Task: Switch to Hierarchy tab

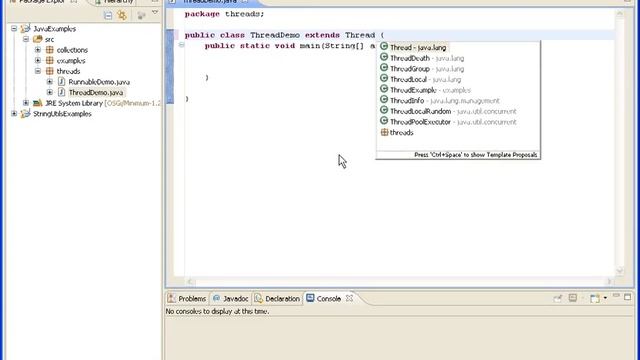Action: pos(114,2)
